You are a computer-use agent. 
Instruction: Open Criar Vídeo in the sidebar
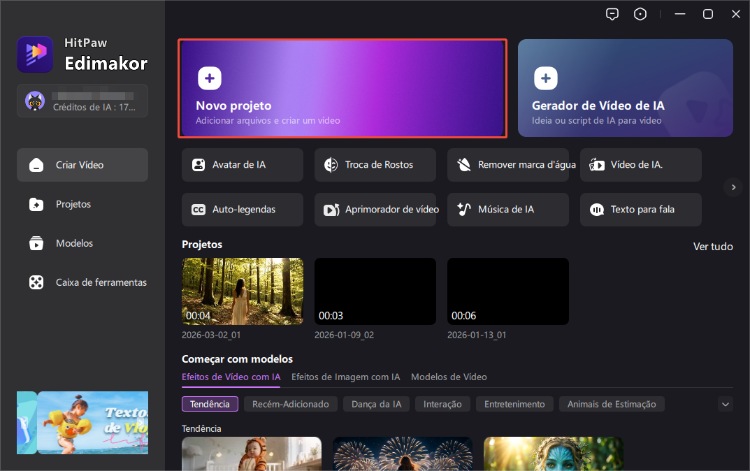pos(82,165)
